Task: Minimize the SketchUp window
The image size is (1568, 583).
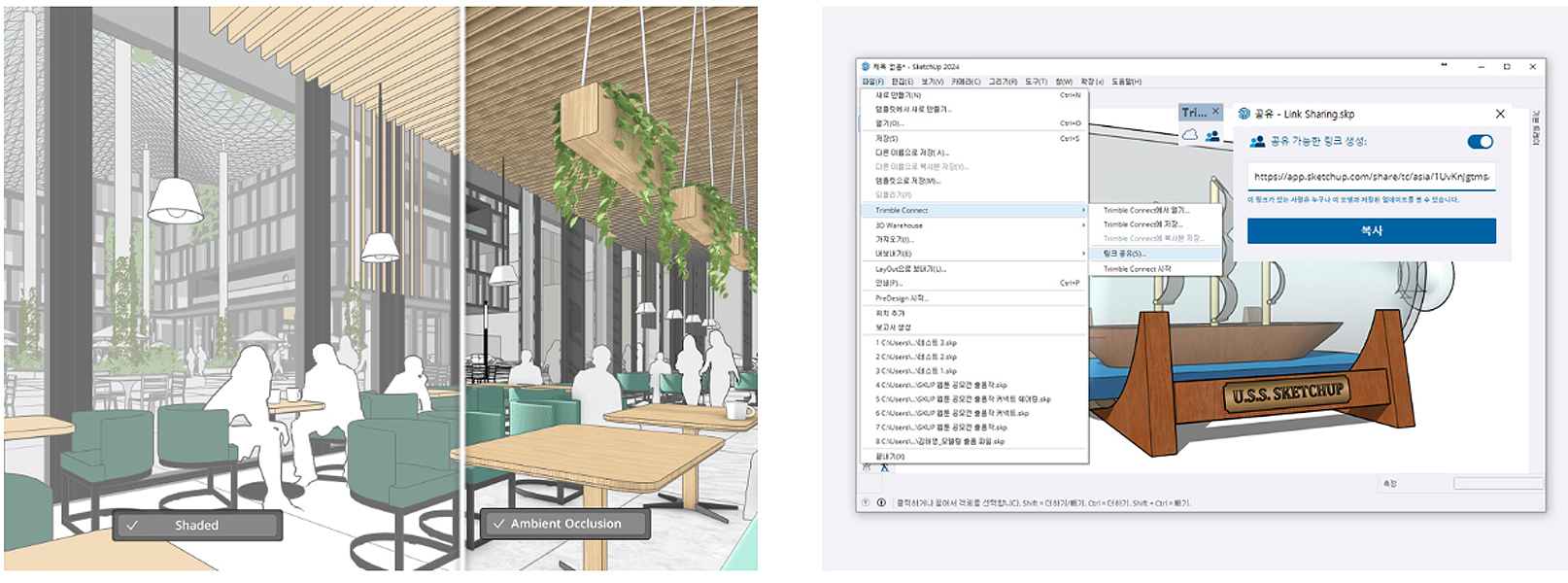Action: pos(1482,67)
